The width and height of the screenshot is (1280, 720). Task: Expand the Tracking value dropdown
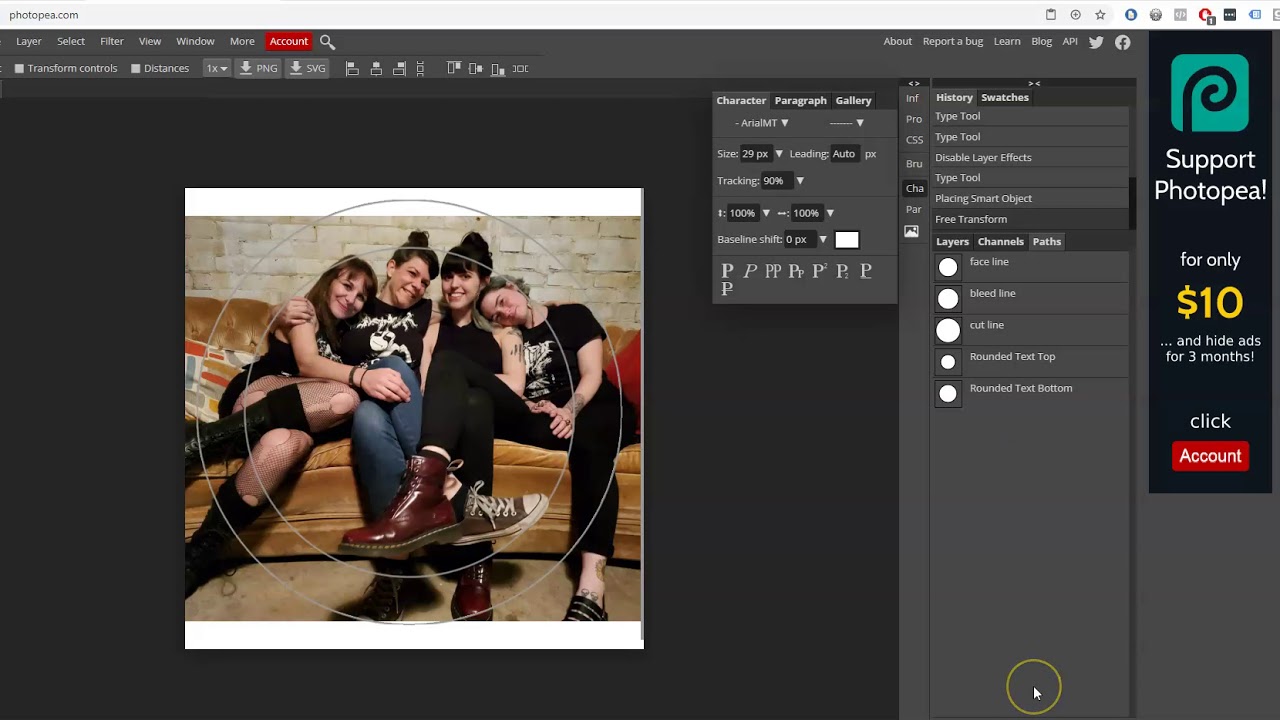pyautogui.click(x=800, y=181)
